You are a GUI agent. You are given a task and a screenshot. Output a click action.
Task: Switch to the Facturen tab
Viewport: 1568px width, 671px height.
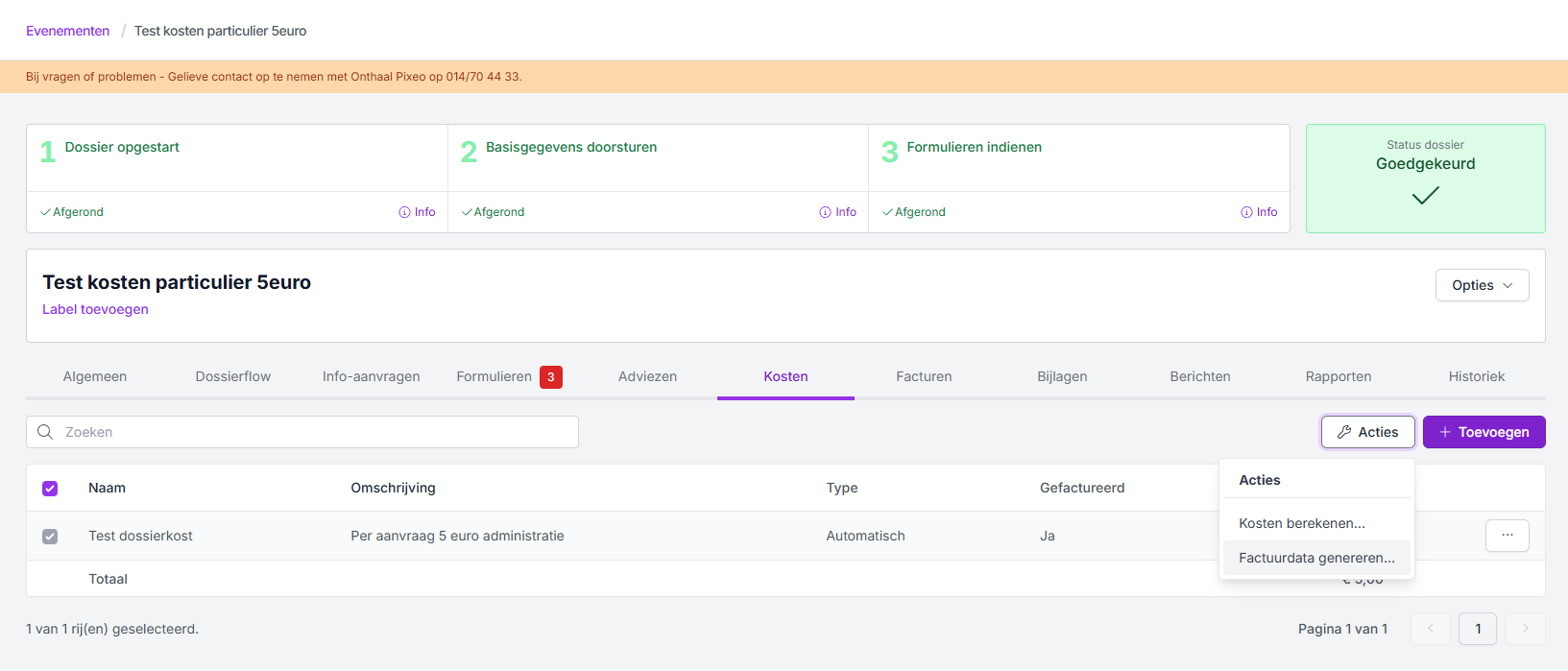tap(924, 376)
